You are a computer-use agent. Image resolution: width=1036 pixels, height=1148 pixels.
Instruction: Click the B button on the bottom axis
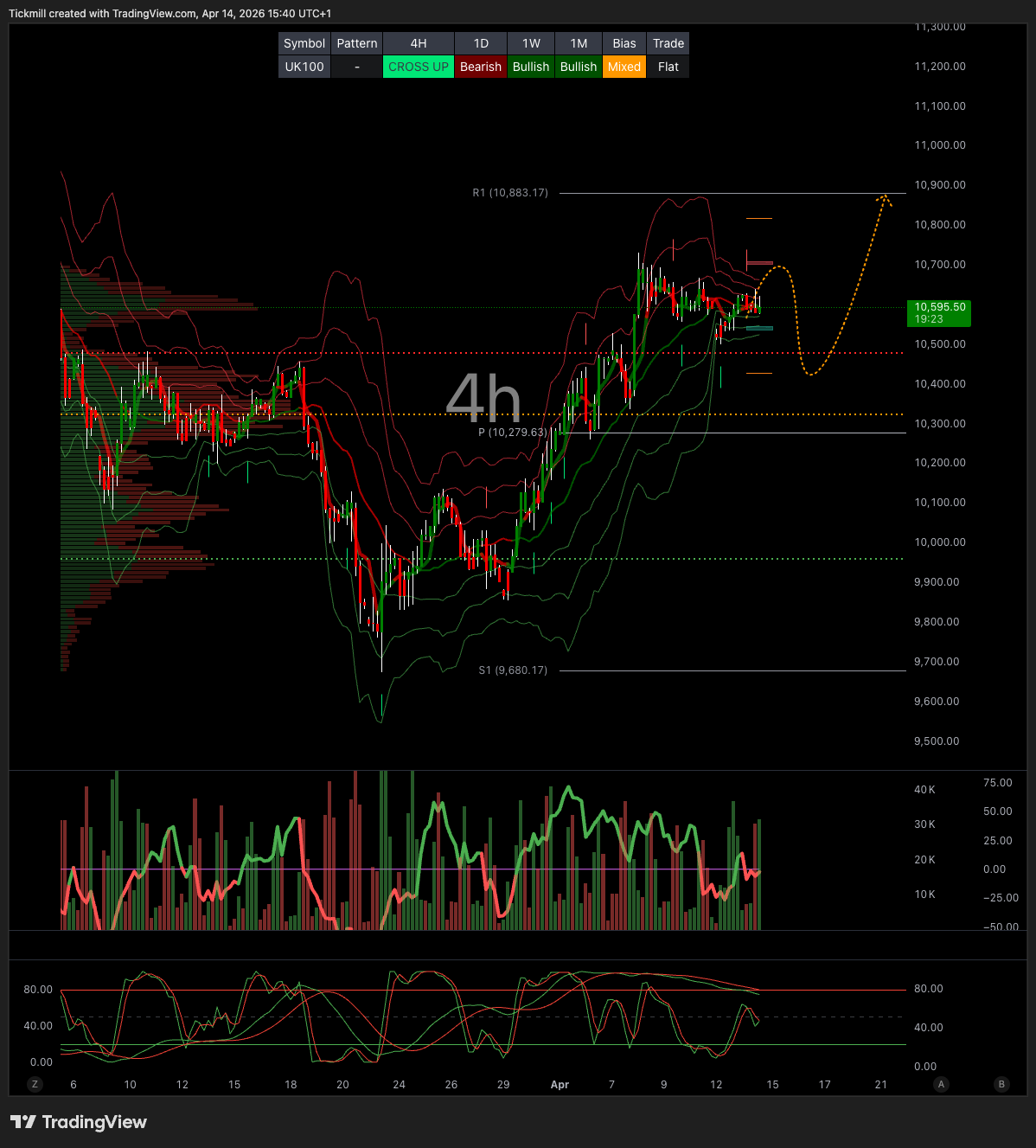point(1001,1084)
